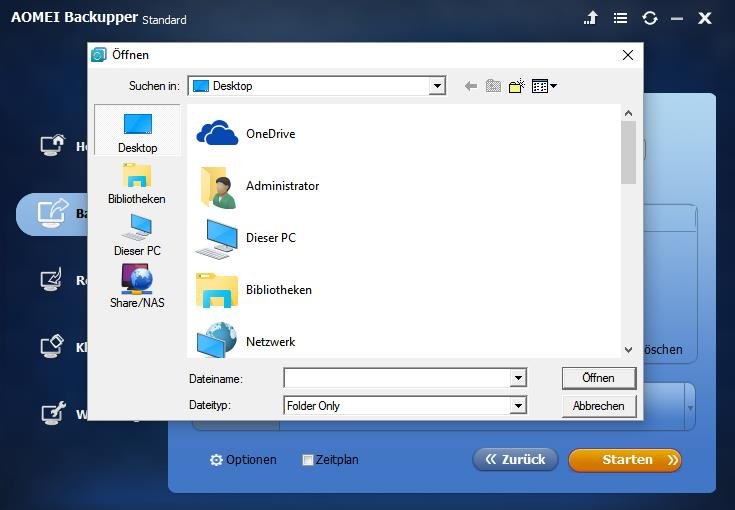Choose Dieser PC in the places sidebar
The image size is (735, 510).
coord(137,235)
